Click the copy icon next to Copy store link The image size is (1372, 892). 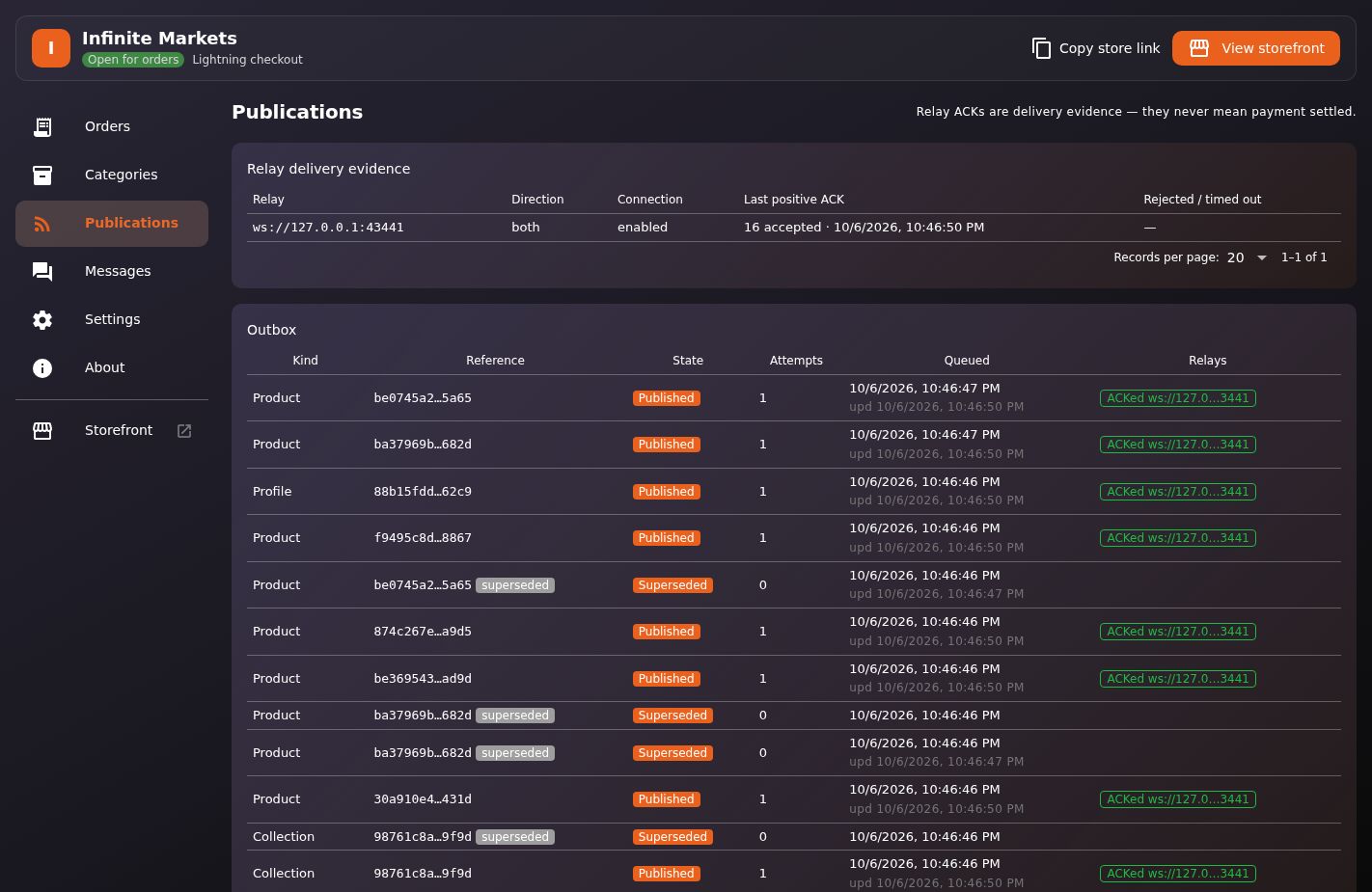1041,48
